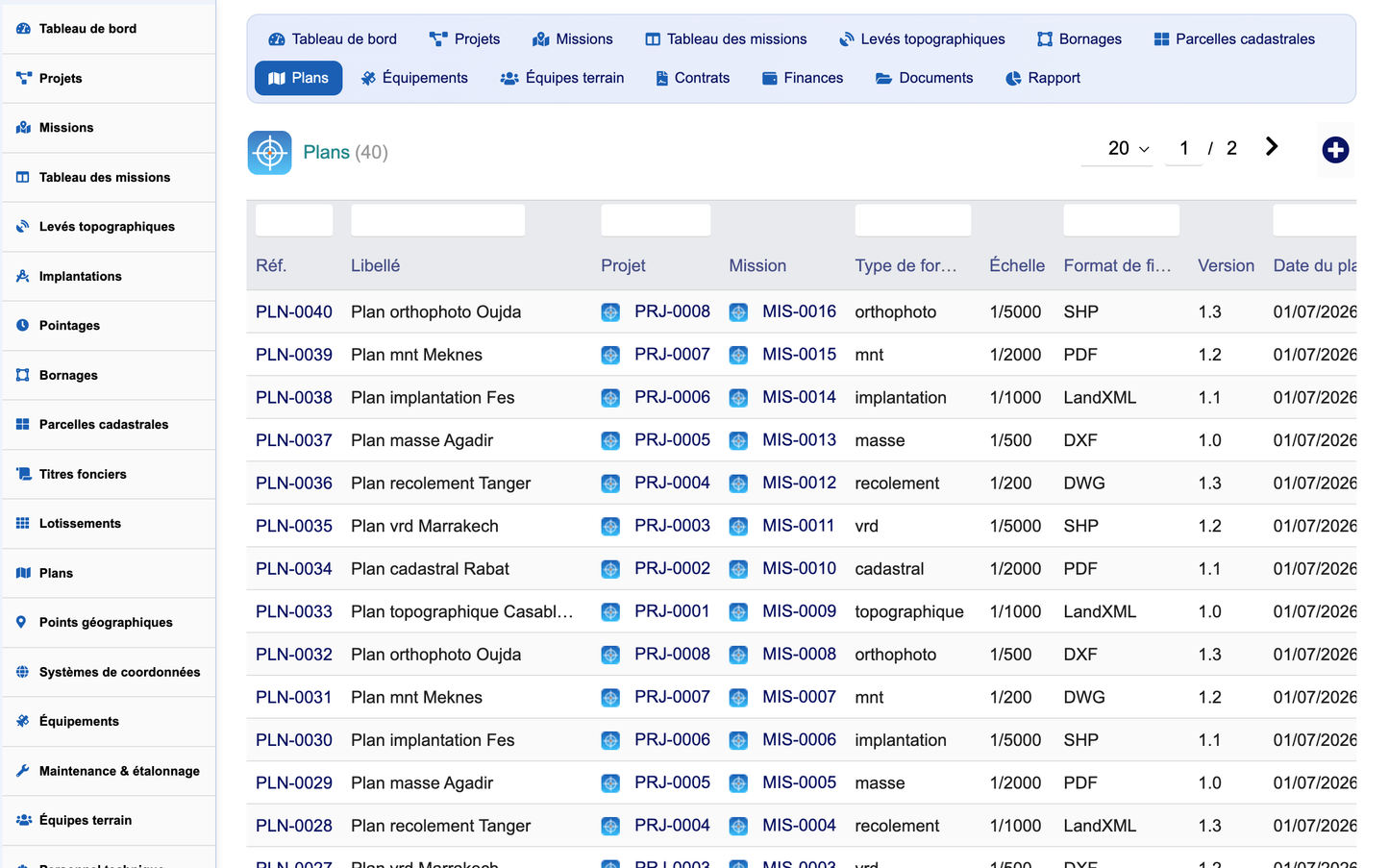This screenshot has width=1389, height=868.
Task: Open plan PLN-0040 link
Action: coord(294,312)
